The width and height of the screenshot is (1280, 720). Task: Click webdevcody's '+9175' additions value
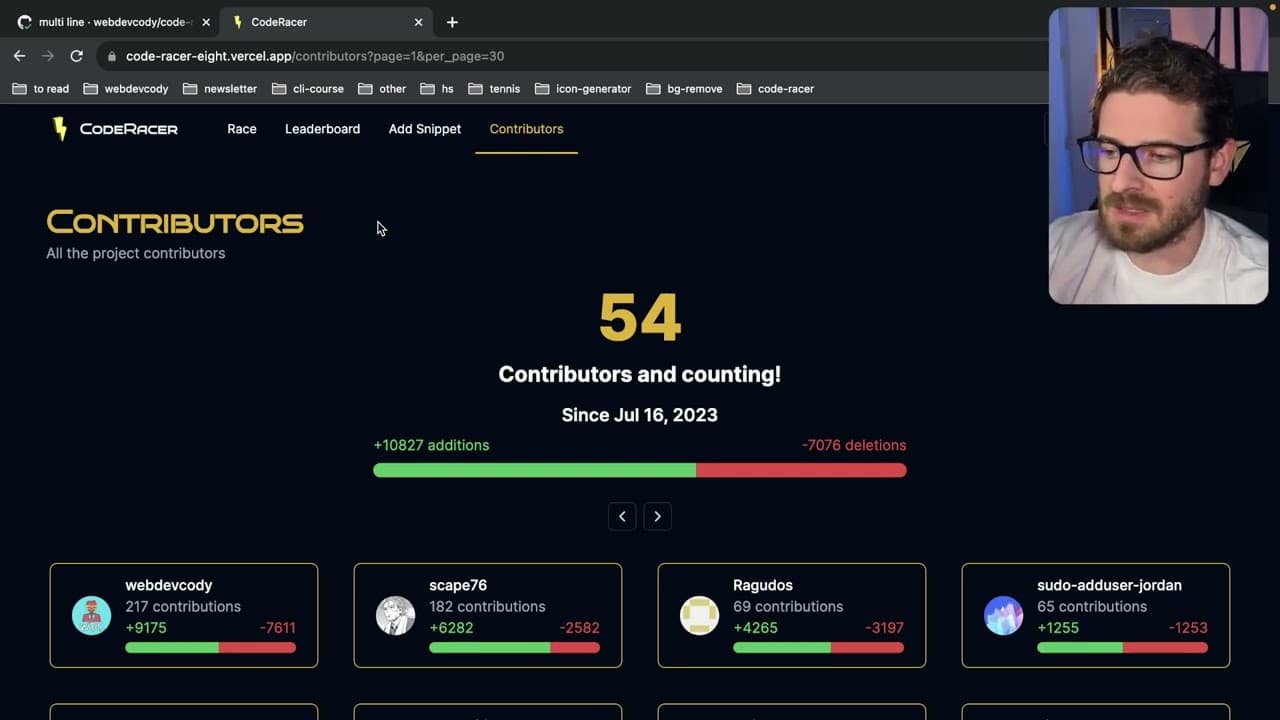pyautogui.click(x=146, y=628)
